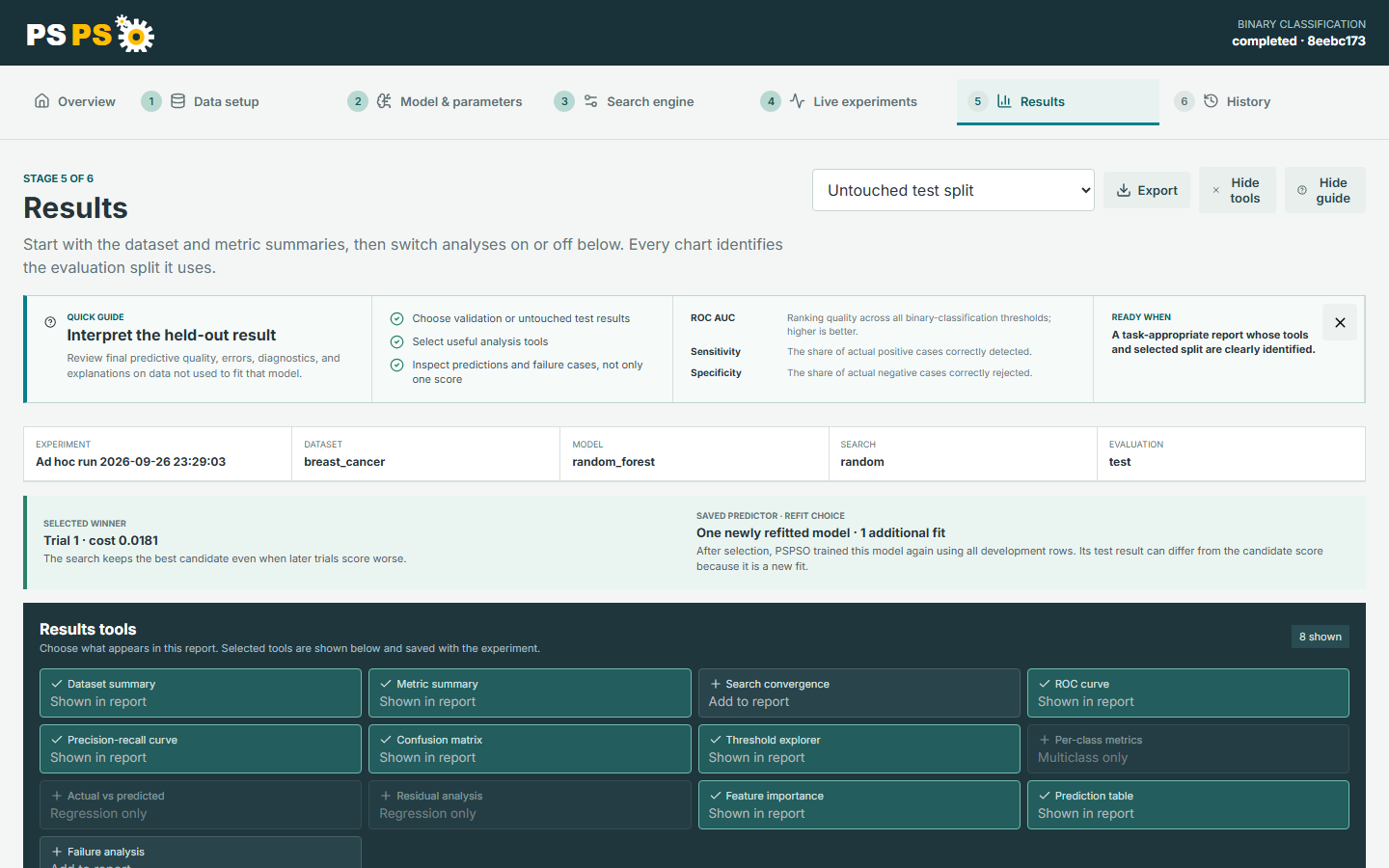Image resolution: width=1389 pixels, height=868 pixels.
Task: Click the Export button
Action: point(1147,190)
